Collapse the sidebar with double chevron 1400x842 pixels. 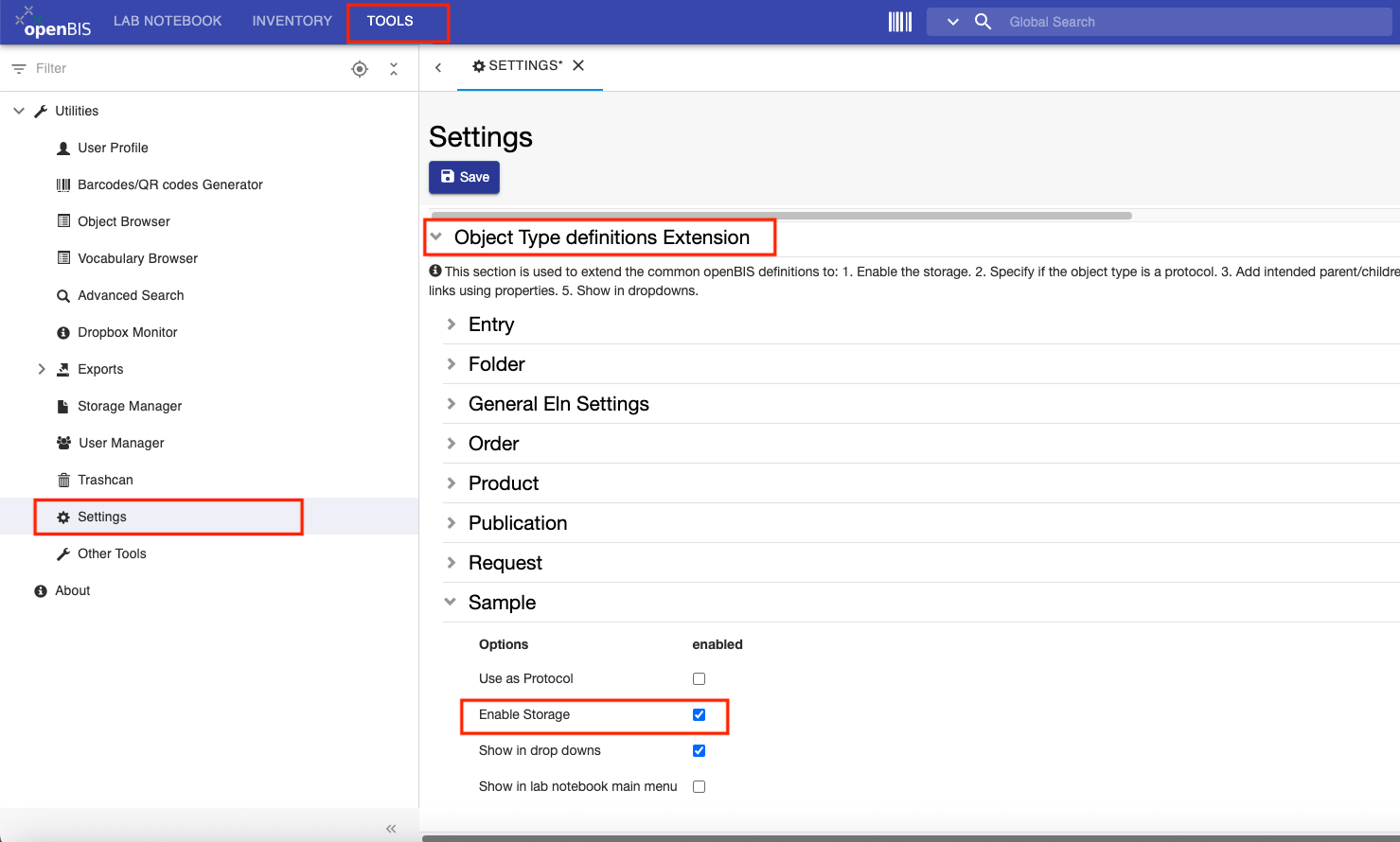[391, 829]
